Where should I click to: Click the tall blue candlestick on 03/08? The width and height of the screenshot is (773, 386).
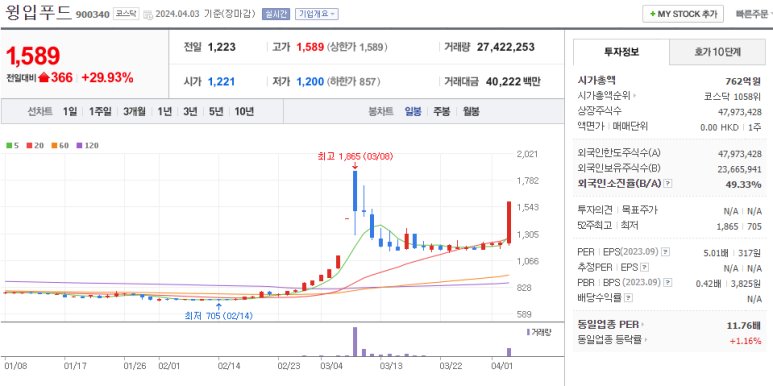(355, 191)
